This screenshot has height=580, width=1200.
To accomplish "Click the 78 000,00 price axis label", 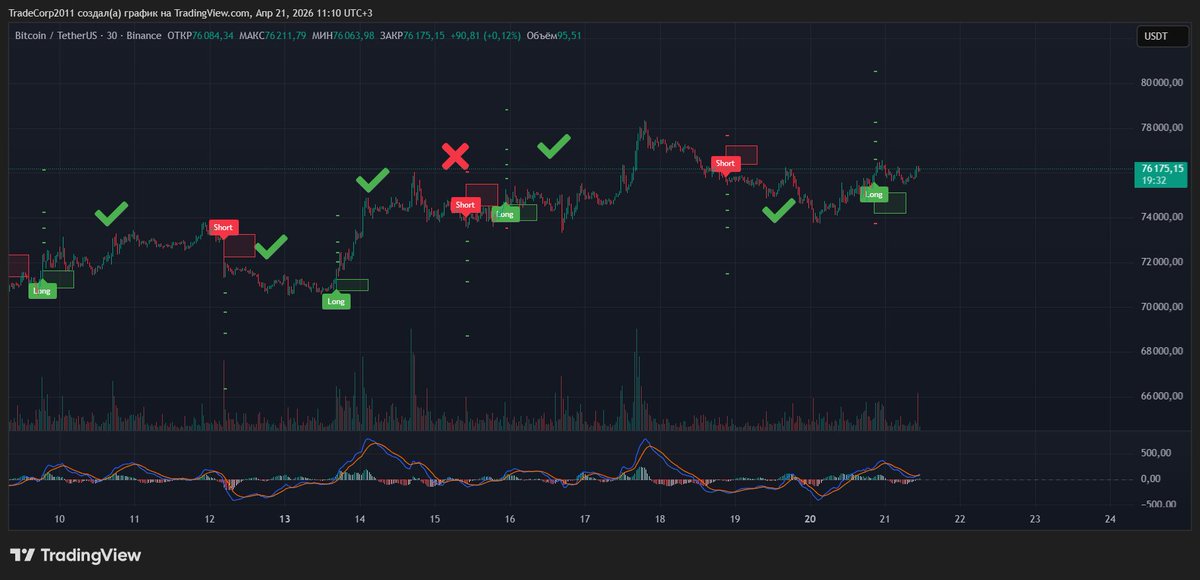I will (x=1162, y=128).
